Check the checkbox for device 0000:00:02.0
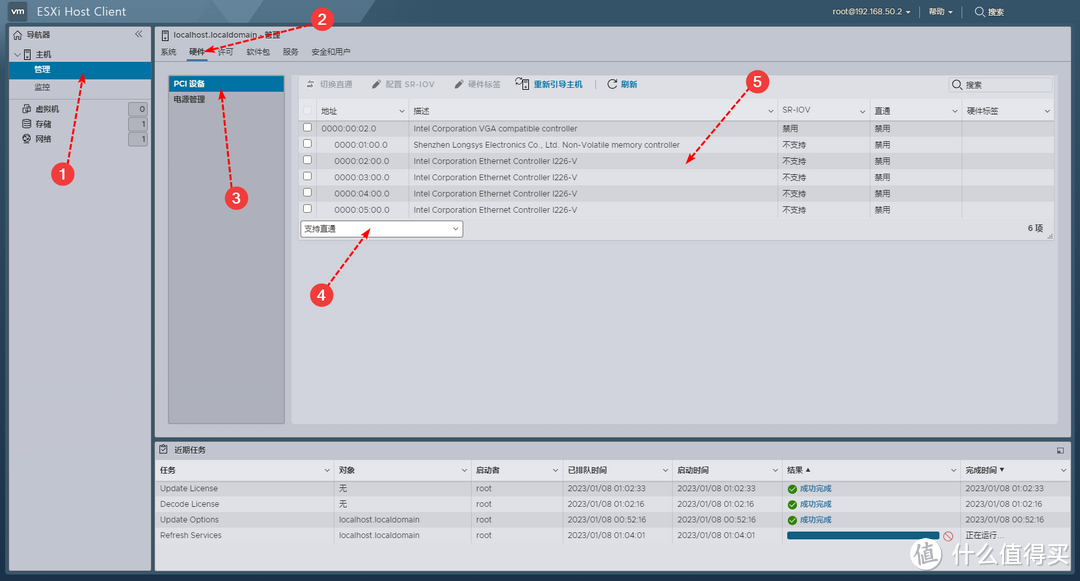Image resolution: width=1080 pixels, height=581 pixels. 306,128
